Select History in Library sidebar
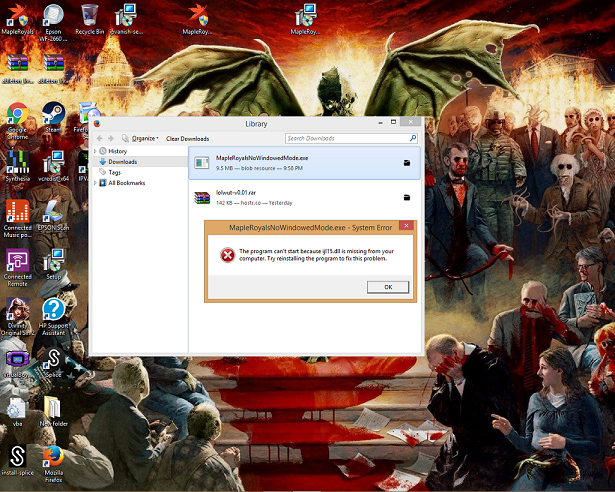 click(117, 151)
